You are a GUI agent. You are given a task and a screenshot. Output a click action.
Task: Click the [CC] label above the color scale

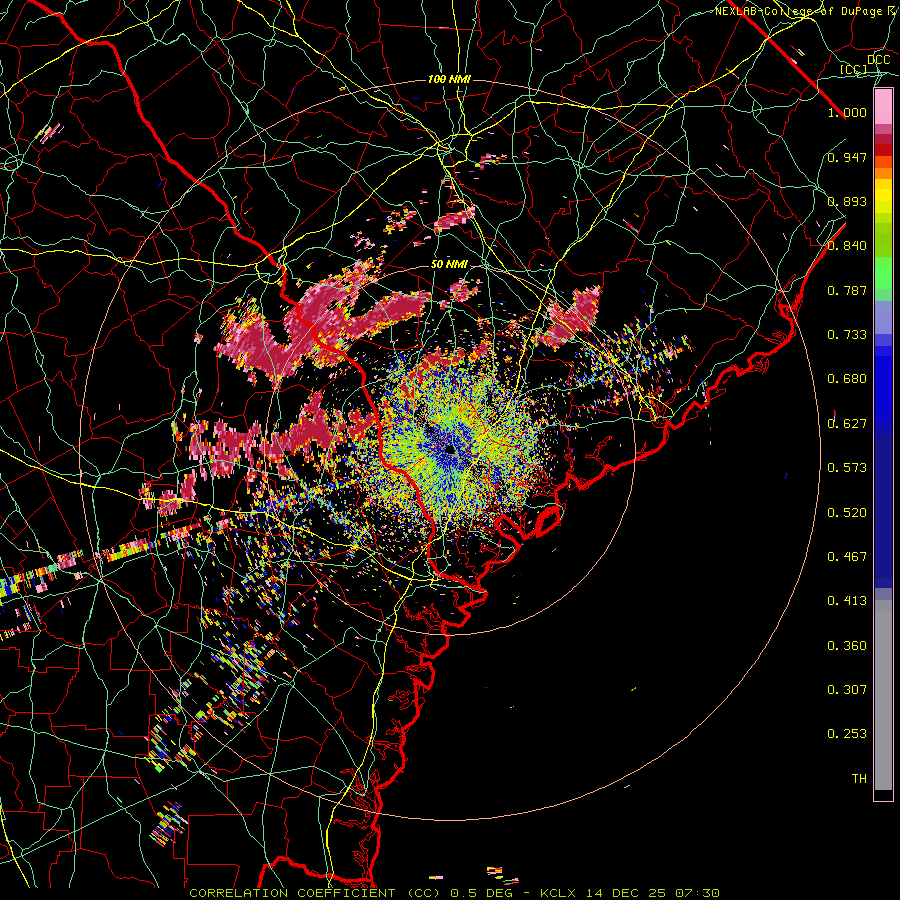click(854, 69)
